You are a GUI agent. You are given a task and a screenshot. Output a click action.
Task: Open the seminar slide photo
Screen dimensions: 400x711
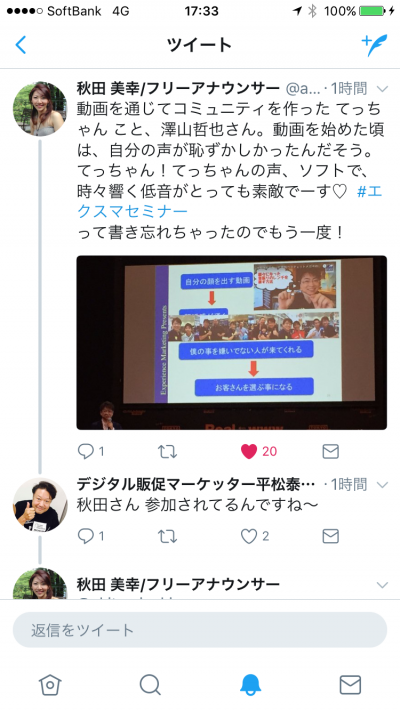[232, 342]
